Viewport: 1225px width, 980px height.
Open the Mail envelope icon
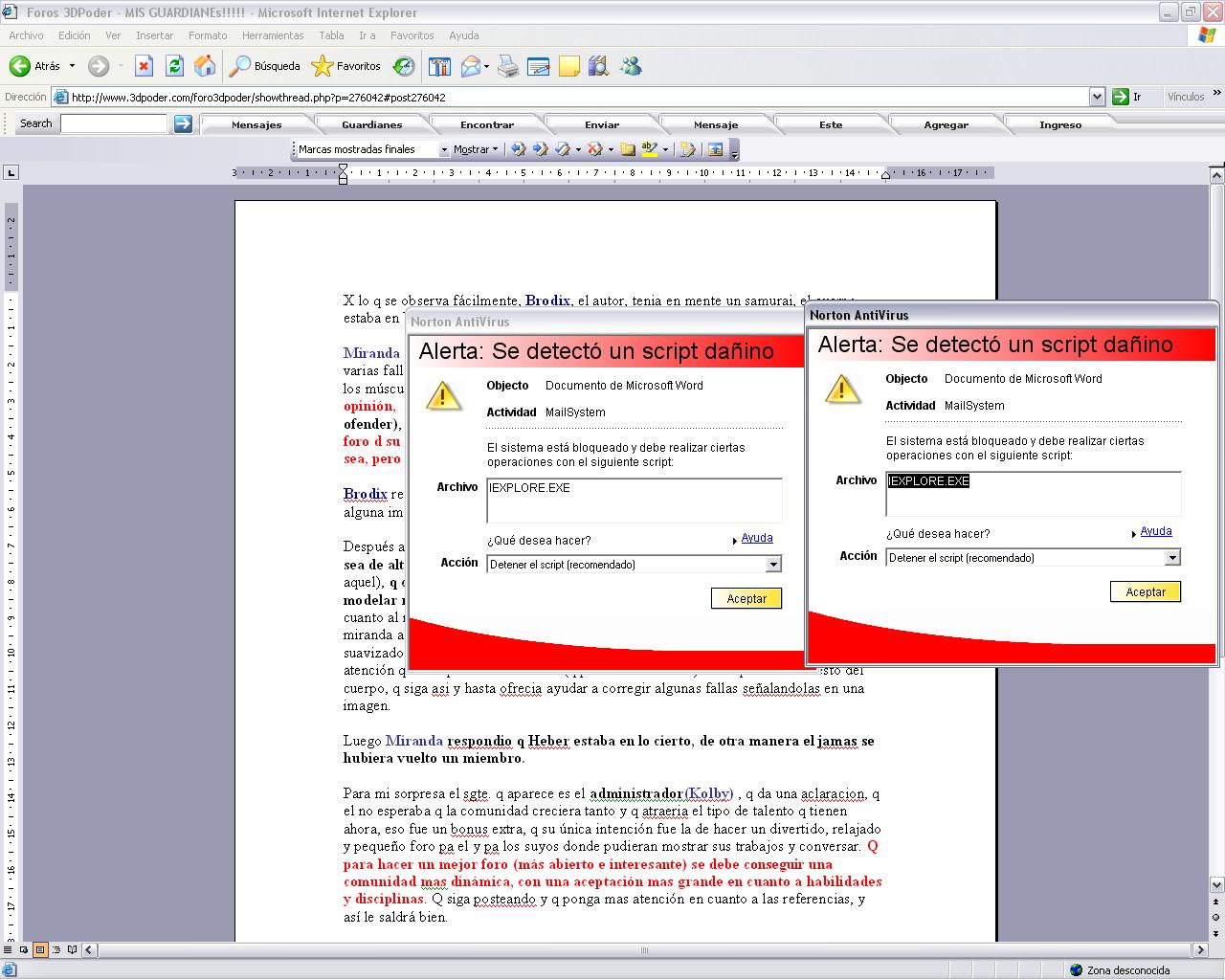coord(471,66)
